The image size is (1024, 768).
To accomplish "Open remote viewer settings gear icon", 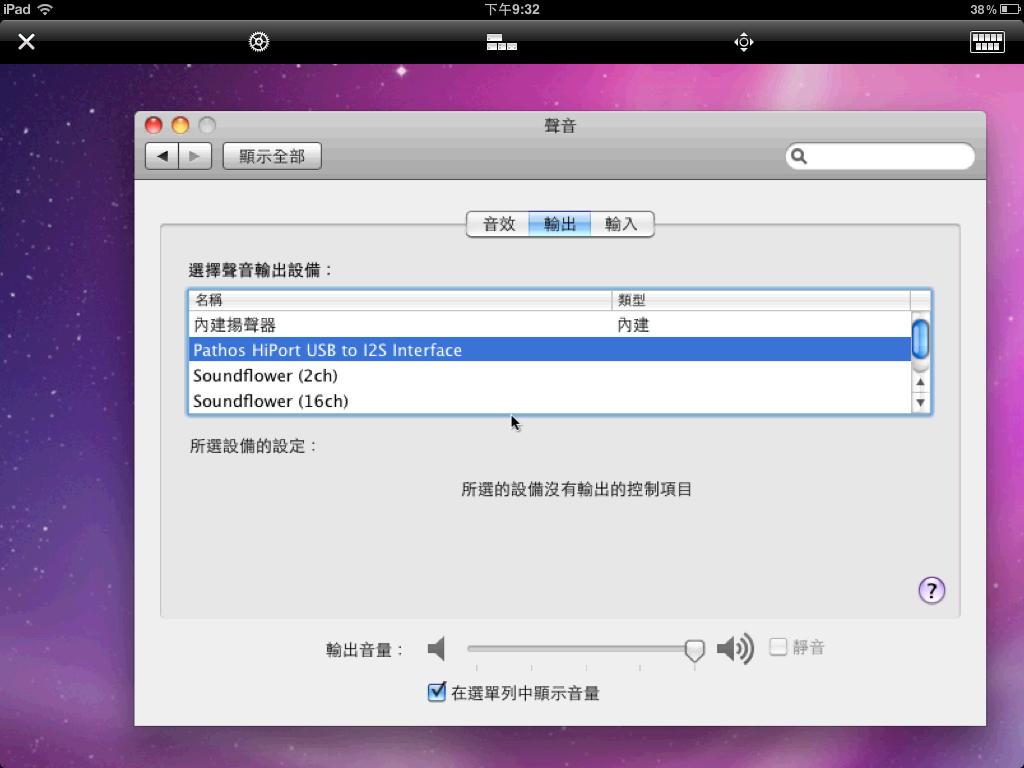I will [259, 42].
